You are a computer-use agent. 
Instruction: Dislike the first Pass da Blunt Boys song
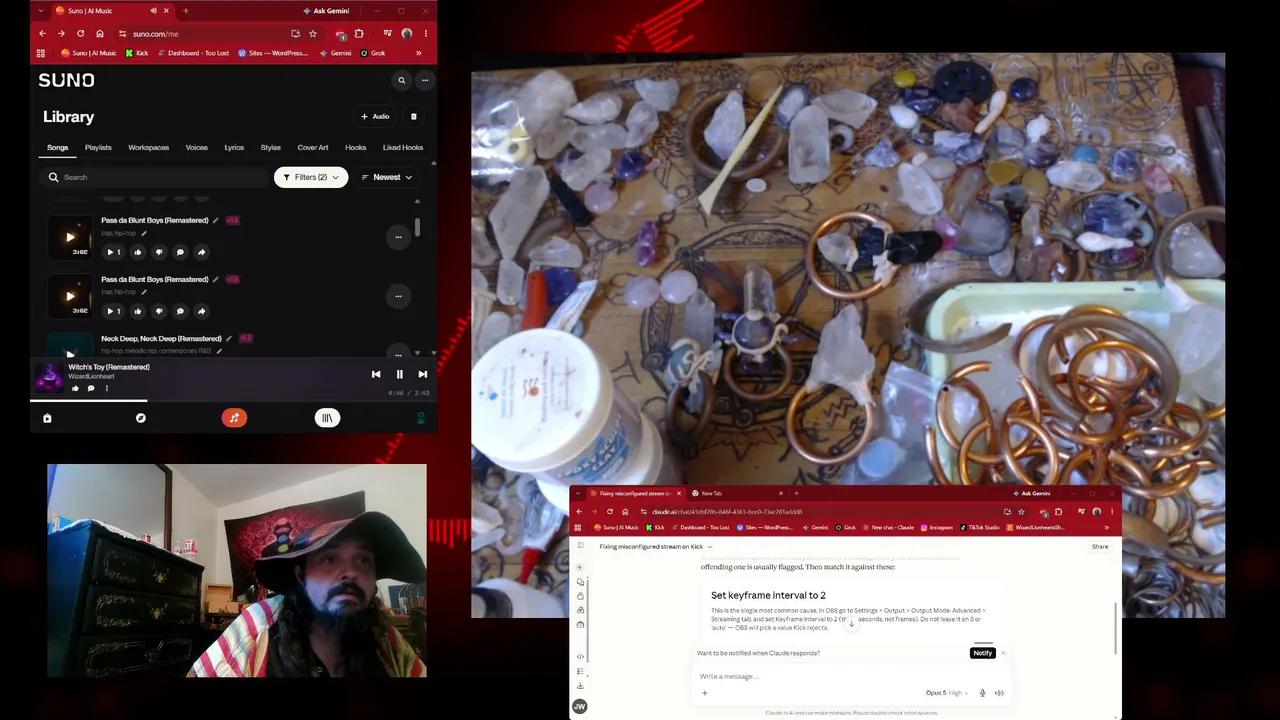pyautogui.click(x=159, y=252)
